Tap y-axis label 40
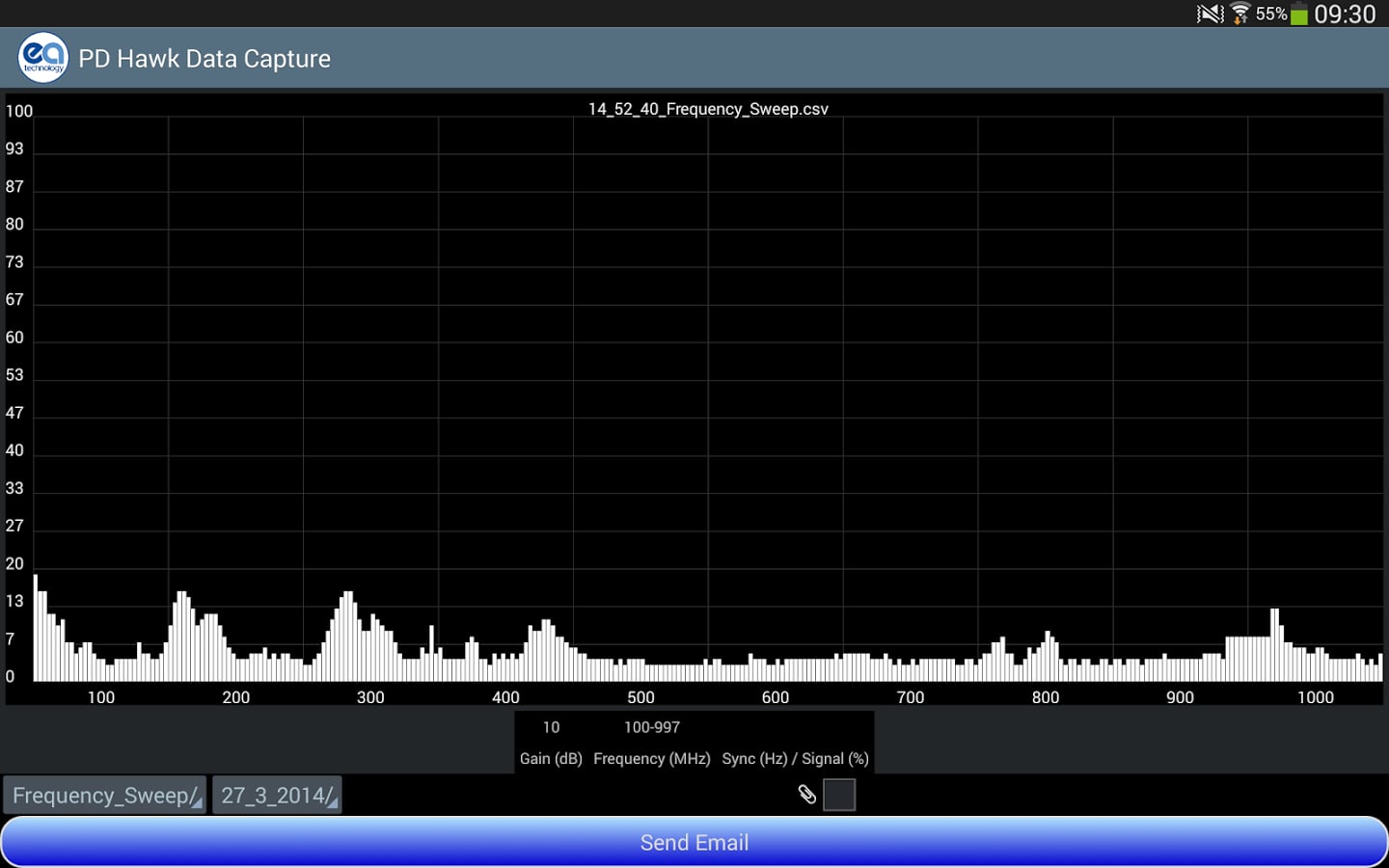 (x=14, y=450)
